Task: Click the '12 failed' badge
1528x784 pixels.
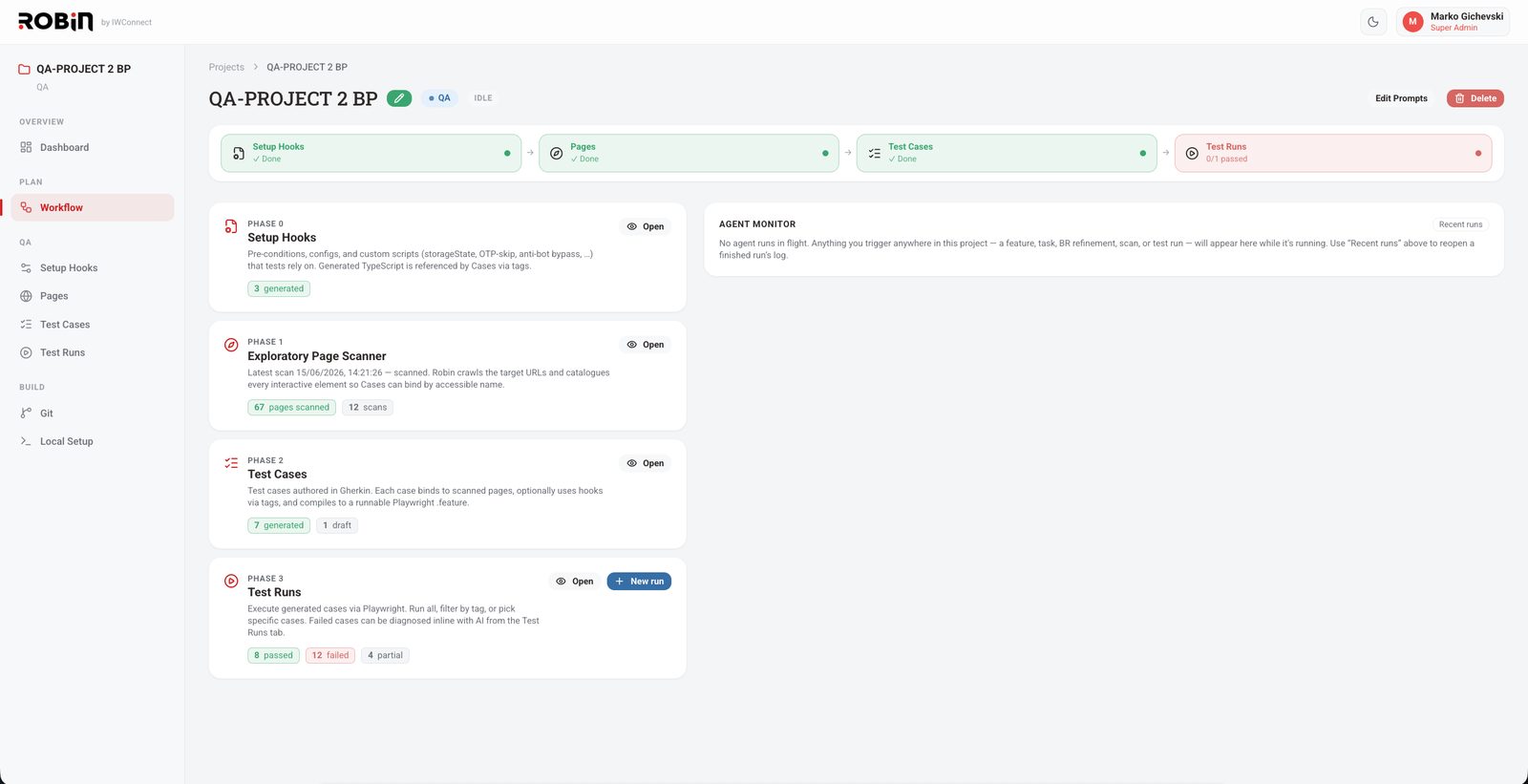Action: pyautogui.click(x=330, y=655)
